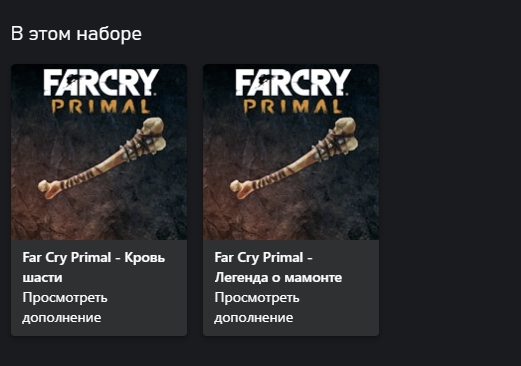The width and height of the screenshot is (521, 366).
Task: Click the В этом наборе heading
Action: tap(76, 34)
